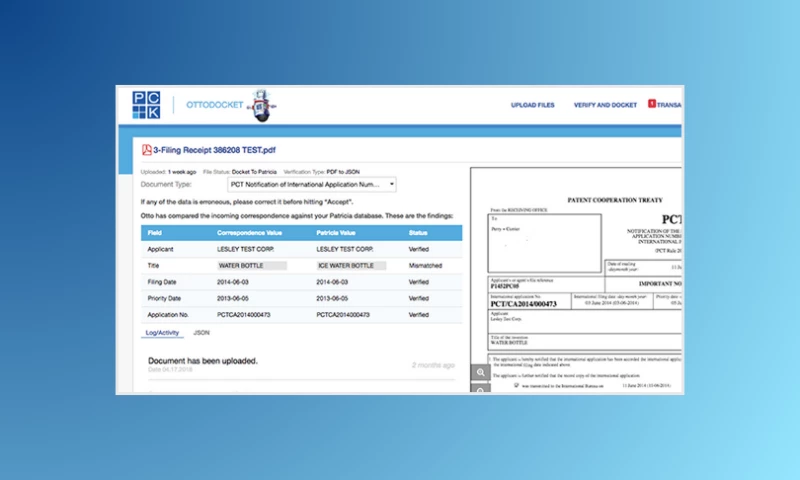
Task: Click the red PDF file icon
Action: pyautogui.click(x=146, y=149)
